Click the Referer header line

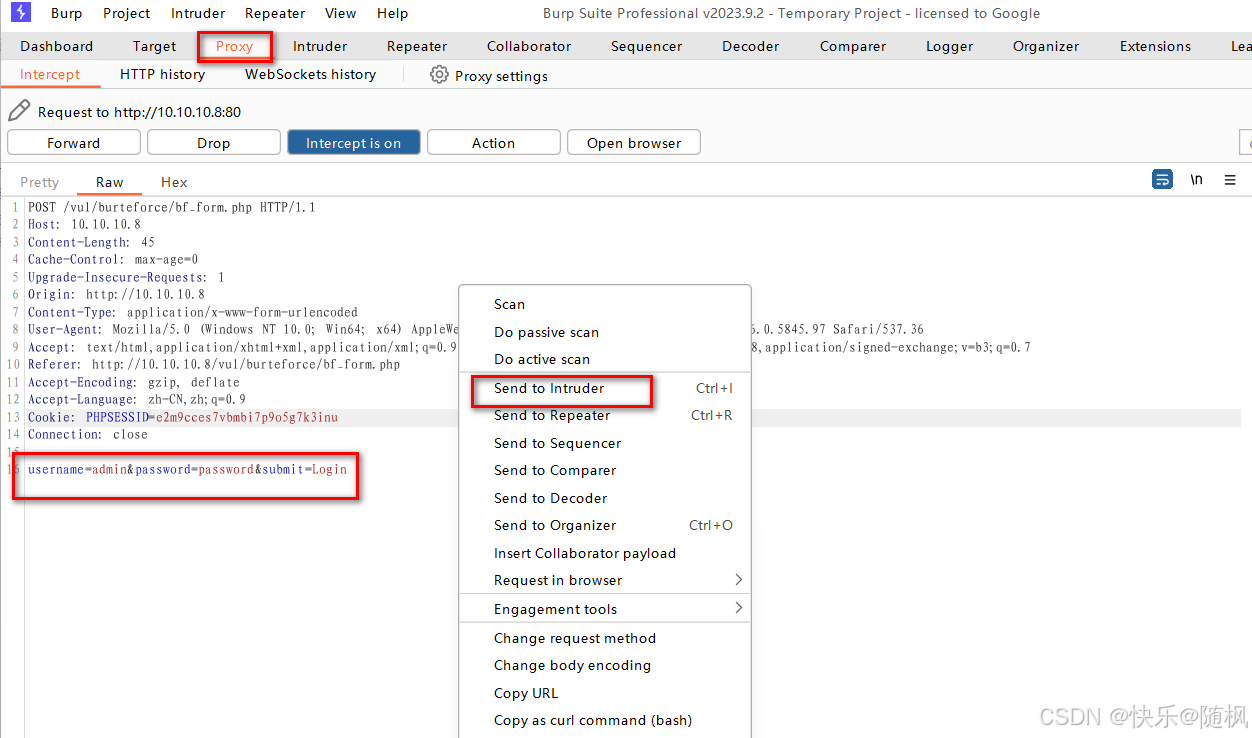tap(214, 364)
